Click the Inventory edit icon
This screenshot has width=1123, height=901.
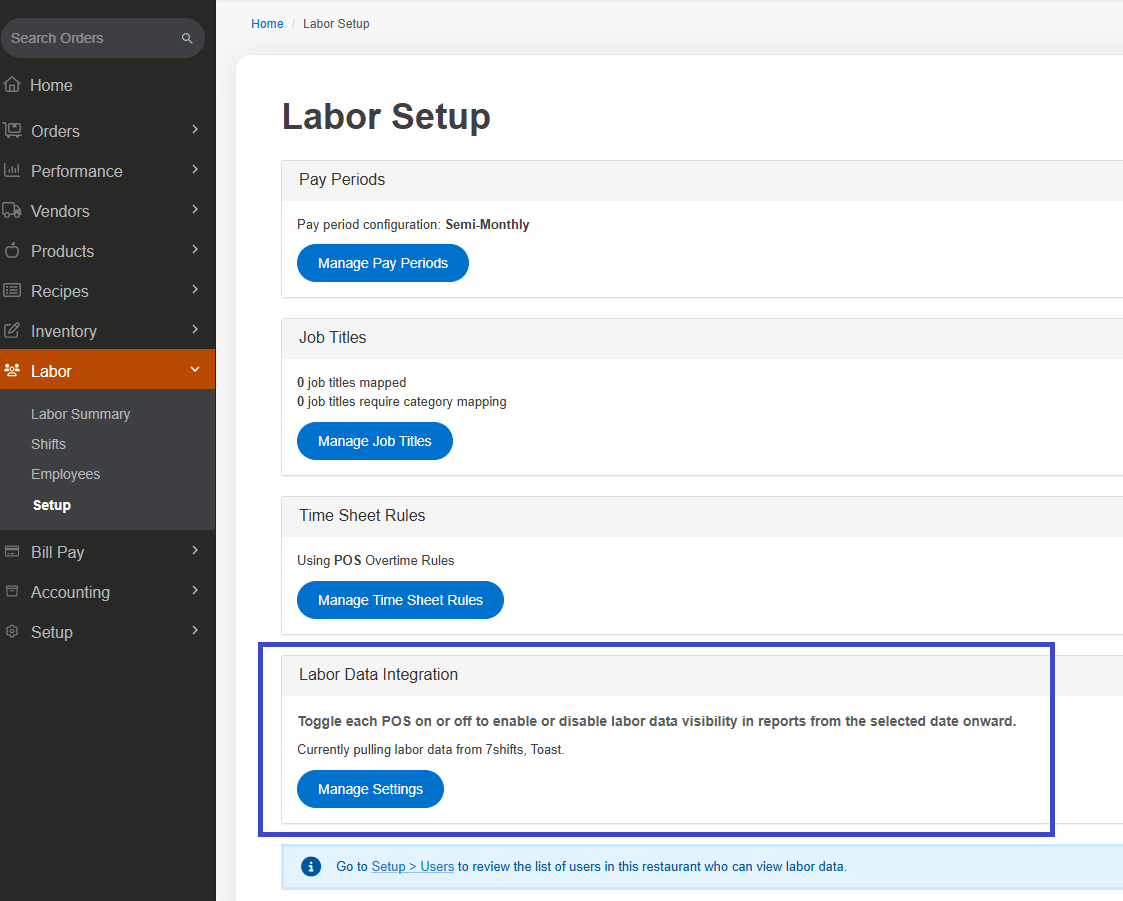[13, 331]
